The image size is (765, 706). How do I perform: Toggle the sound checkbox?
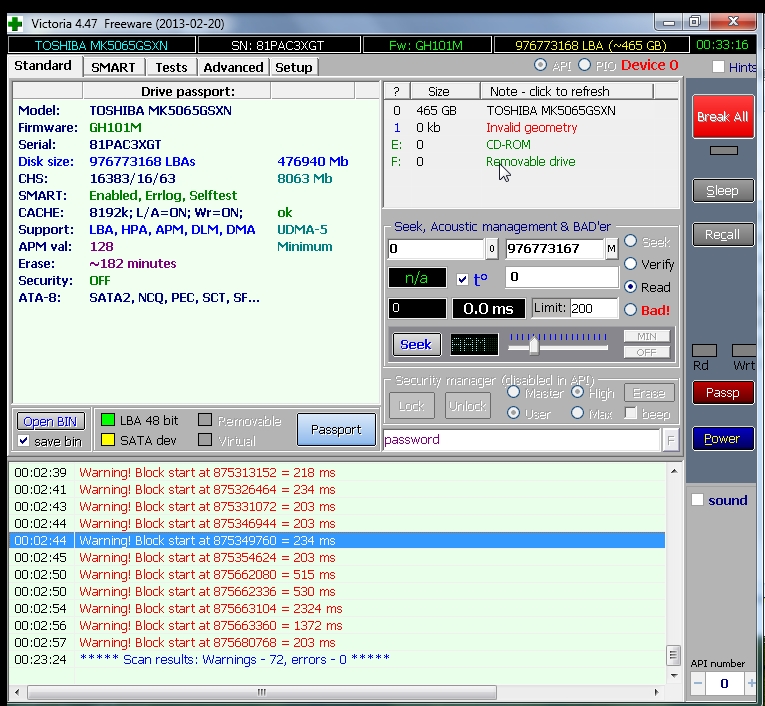tap(698, 500)
